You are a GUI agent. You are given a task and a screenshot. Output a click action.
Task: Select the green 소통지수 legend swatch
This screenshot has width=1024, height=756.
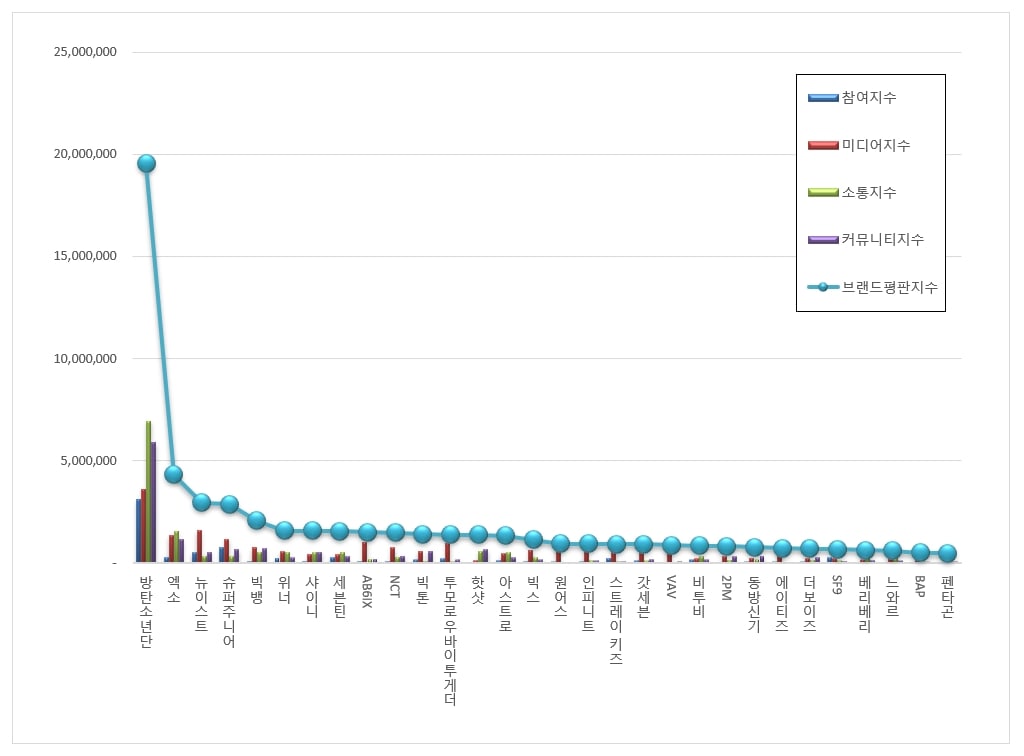point(823,192)
